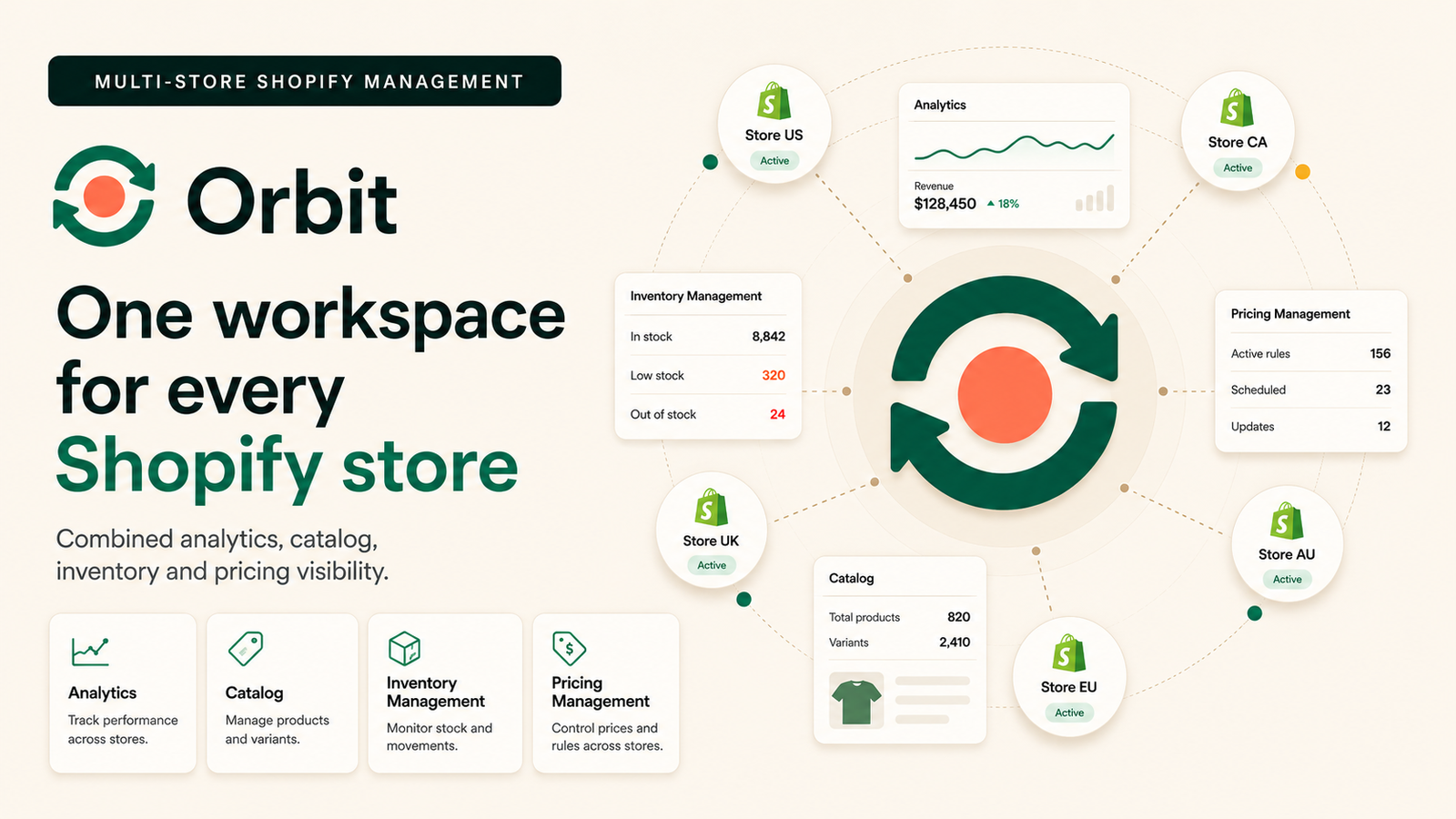Open the Analytics feature card heading
This screenshot has width=1456, height=819.
(102, 693)
